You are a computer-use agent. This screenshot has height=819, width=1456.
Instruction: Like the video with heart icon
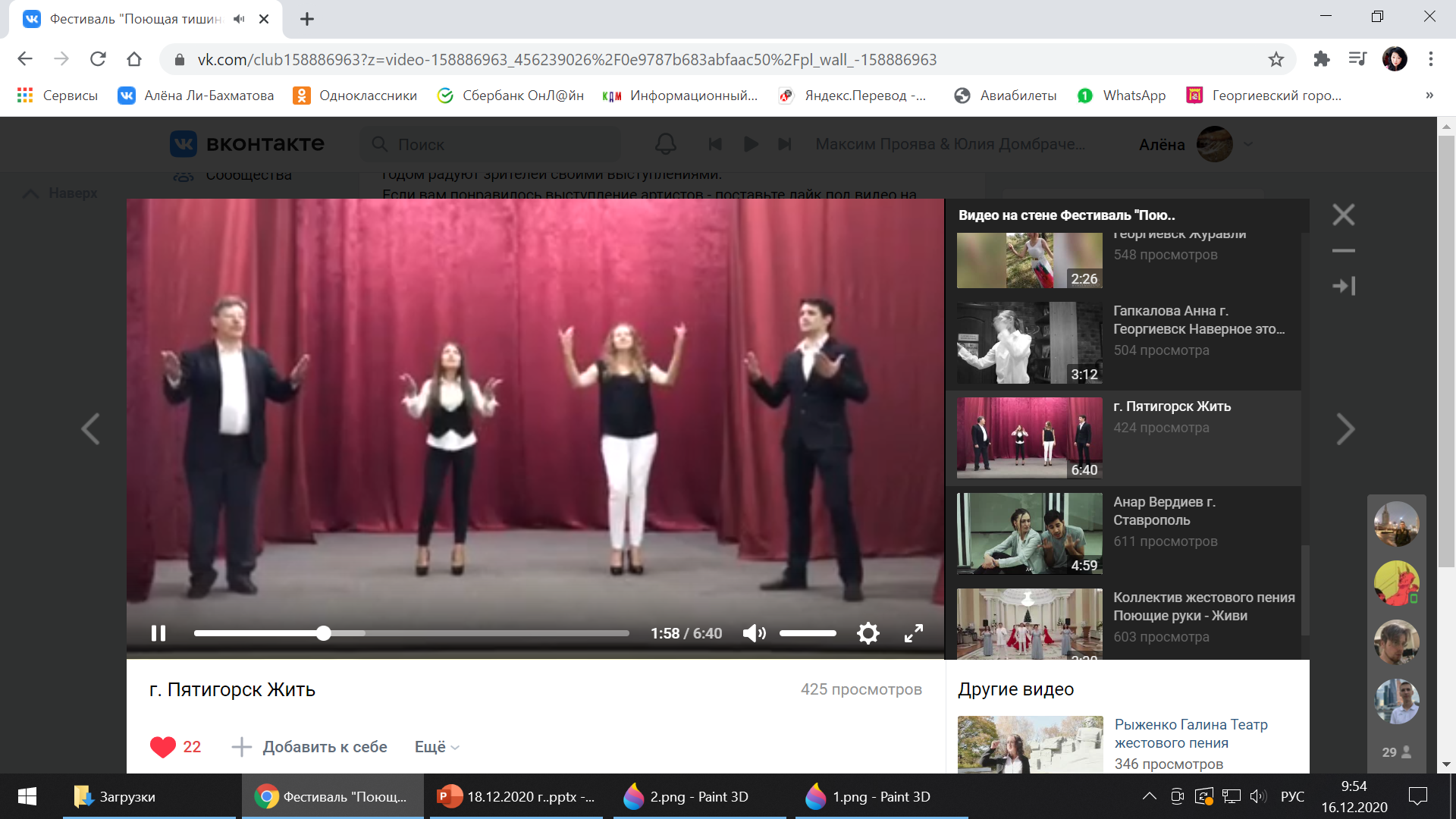pos(163,747)
